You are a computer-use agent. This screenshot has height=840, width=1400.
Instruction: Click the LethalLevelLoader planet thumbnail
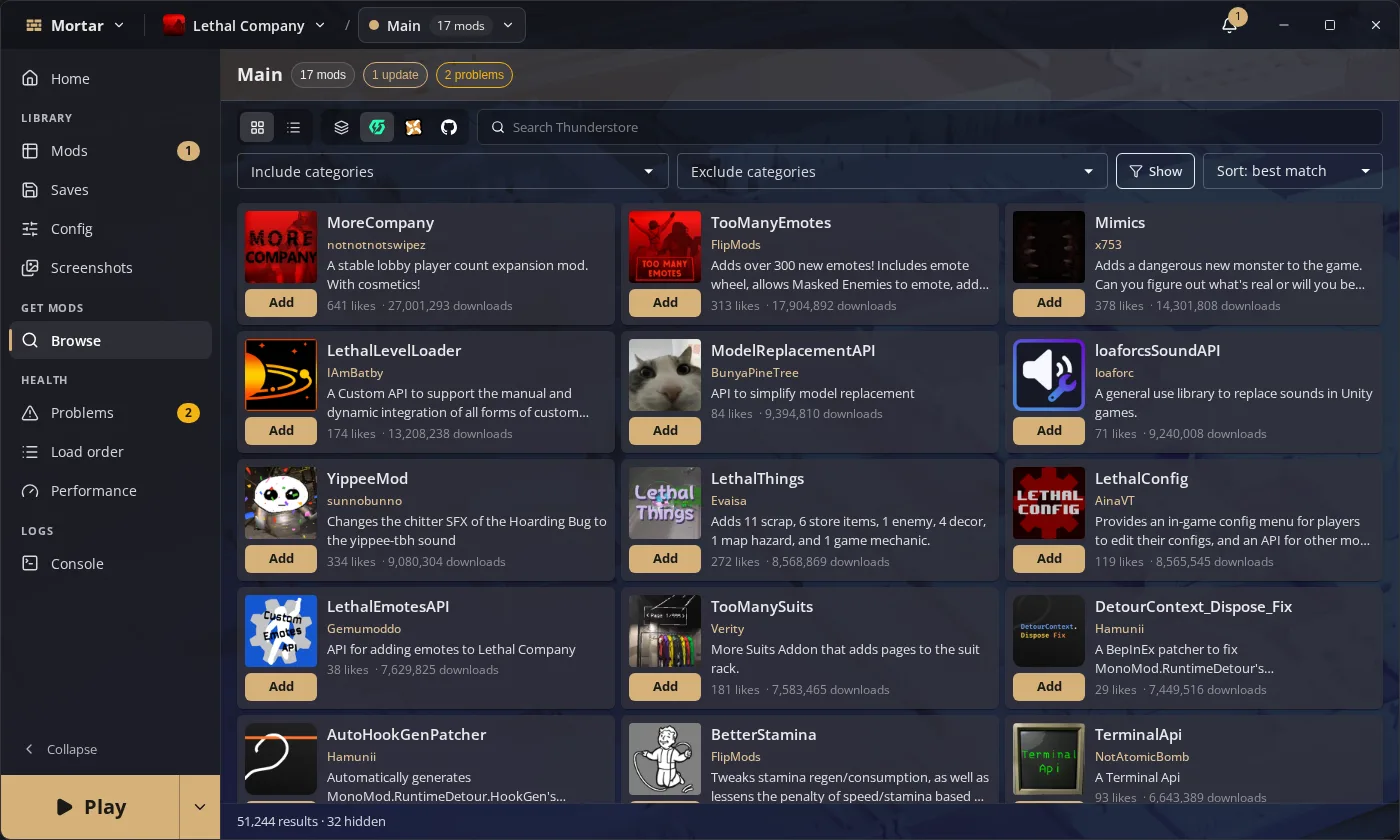coord(281,375)
